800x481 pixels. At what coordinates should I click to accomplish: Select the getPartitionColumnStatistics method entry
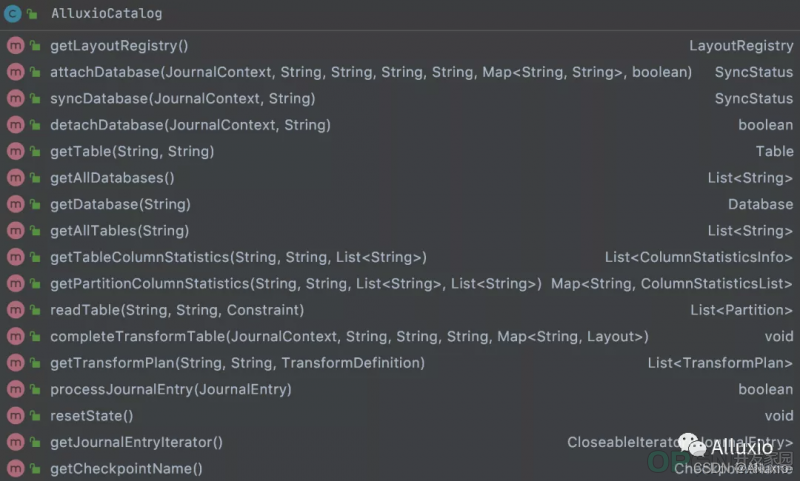coord(400,284)
